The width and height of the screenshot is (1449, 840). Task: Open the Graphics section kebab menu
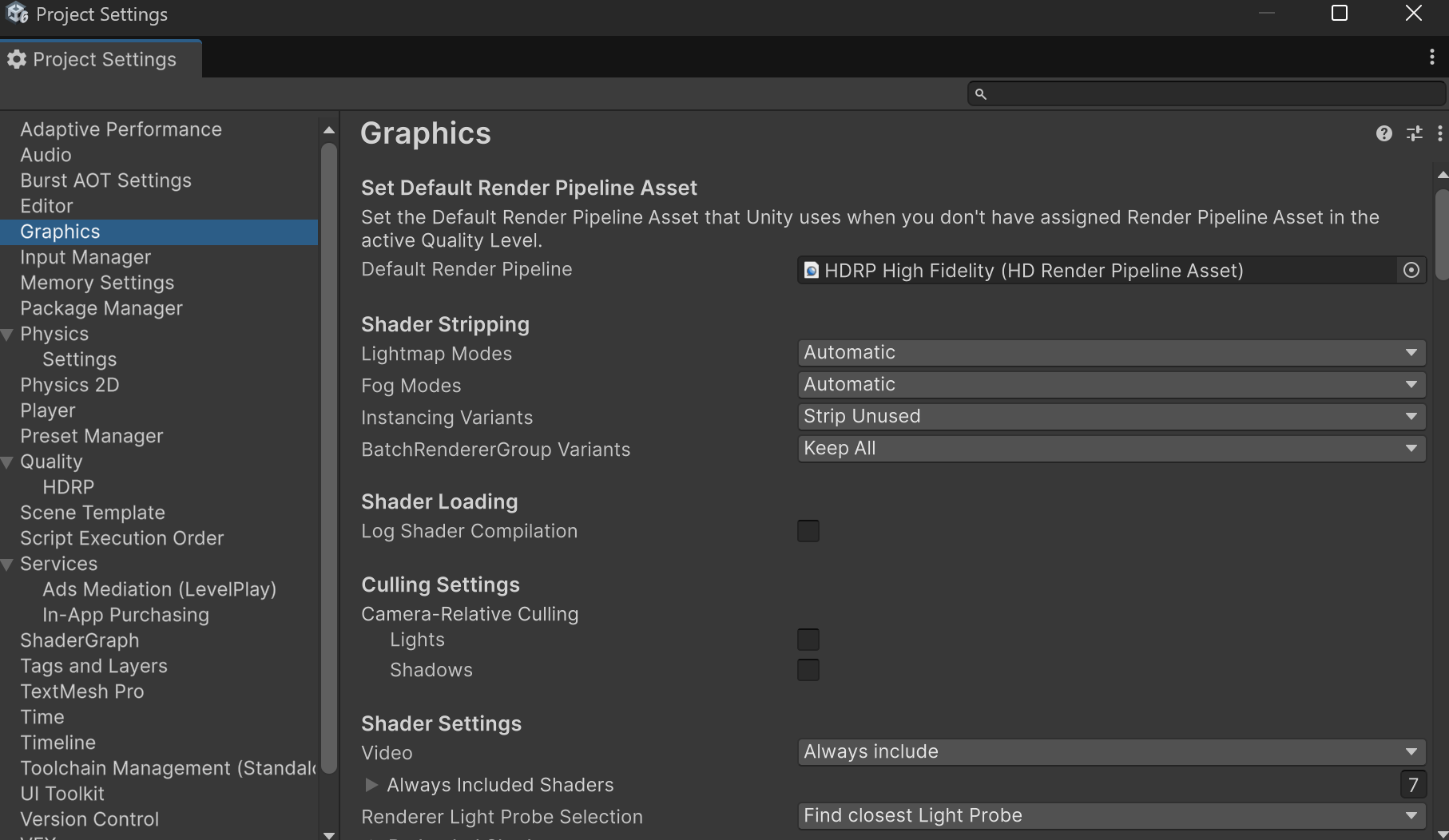(x=1439, y=134)
